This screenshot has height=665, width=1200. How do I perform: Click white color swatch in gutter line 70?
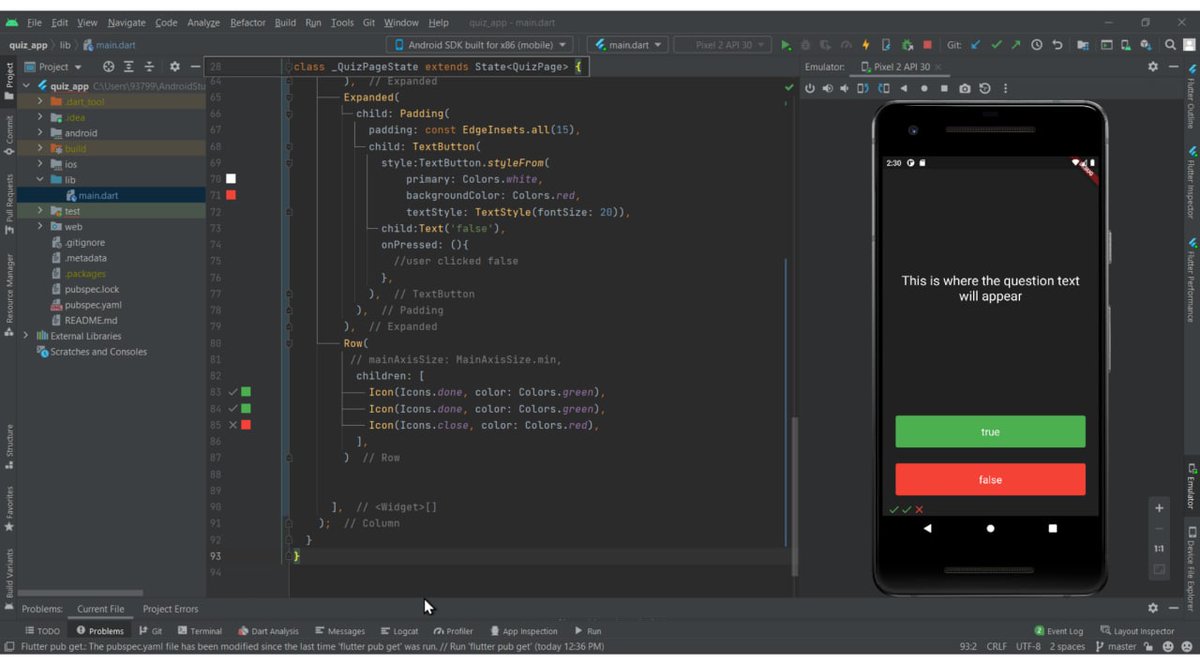pos(231,178)
